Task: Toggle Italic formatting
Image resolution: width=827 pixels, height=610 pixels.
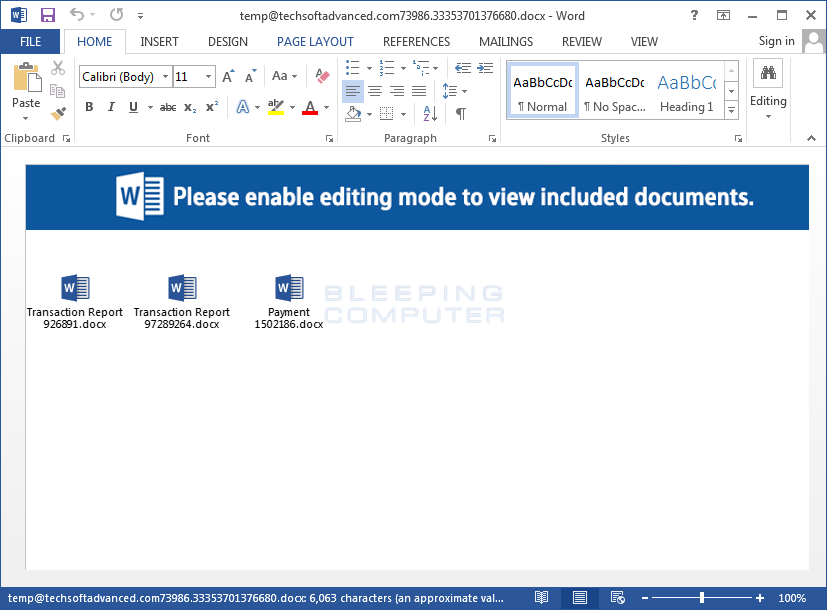Action: (111, 107)
